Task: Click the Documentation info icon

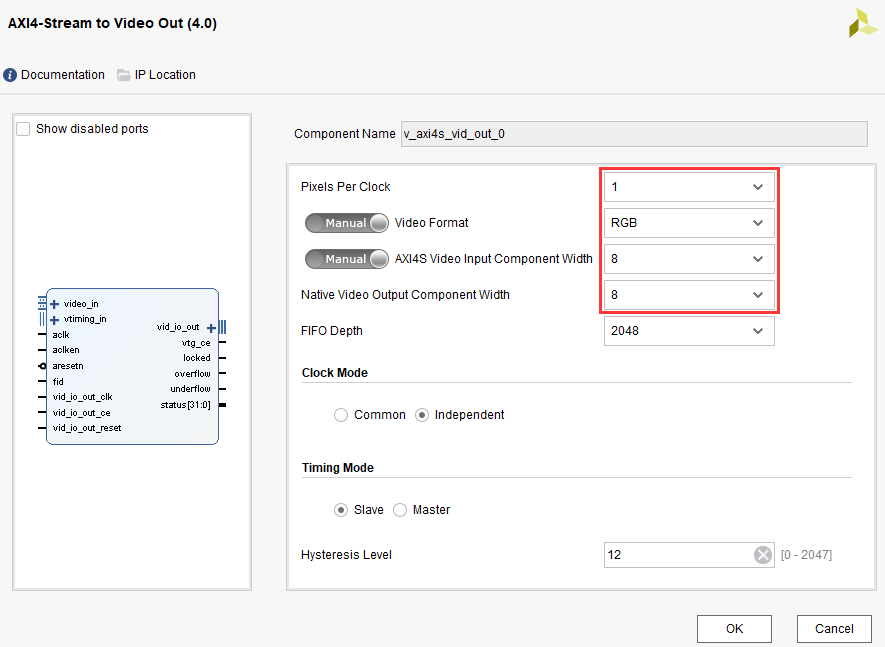Action: pyautogui.click(x=11, y=75)
